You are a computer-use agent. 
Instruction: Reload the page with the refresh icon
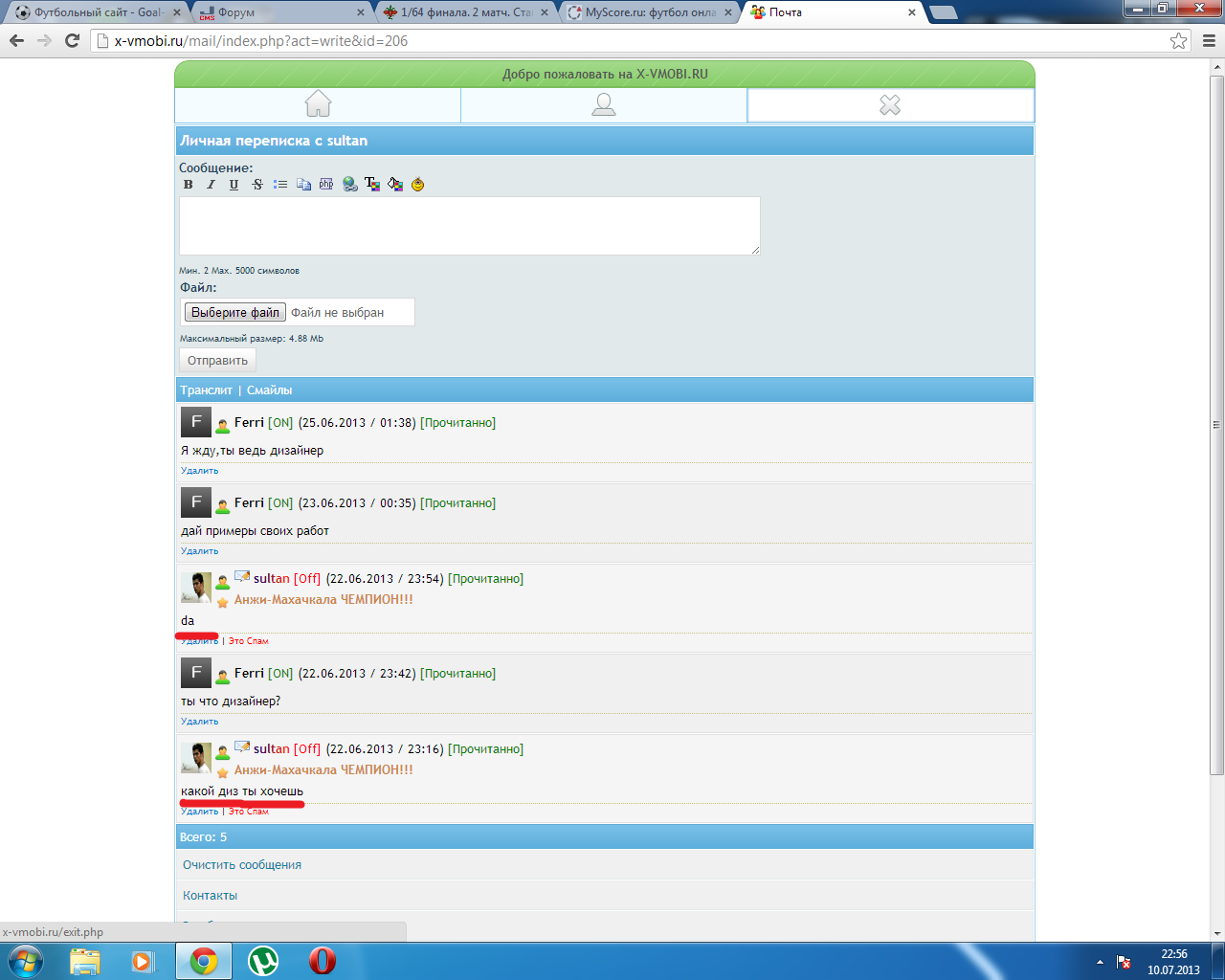pos(72,40)
